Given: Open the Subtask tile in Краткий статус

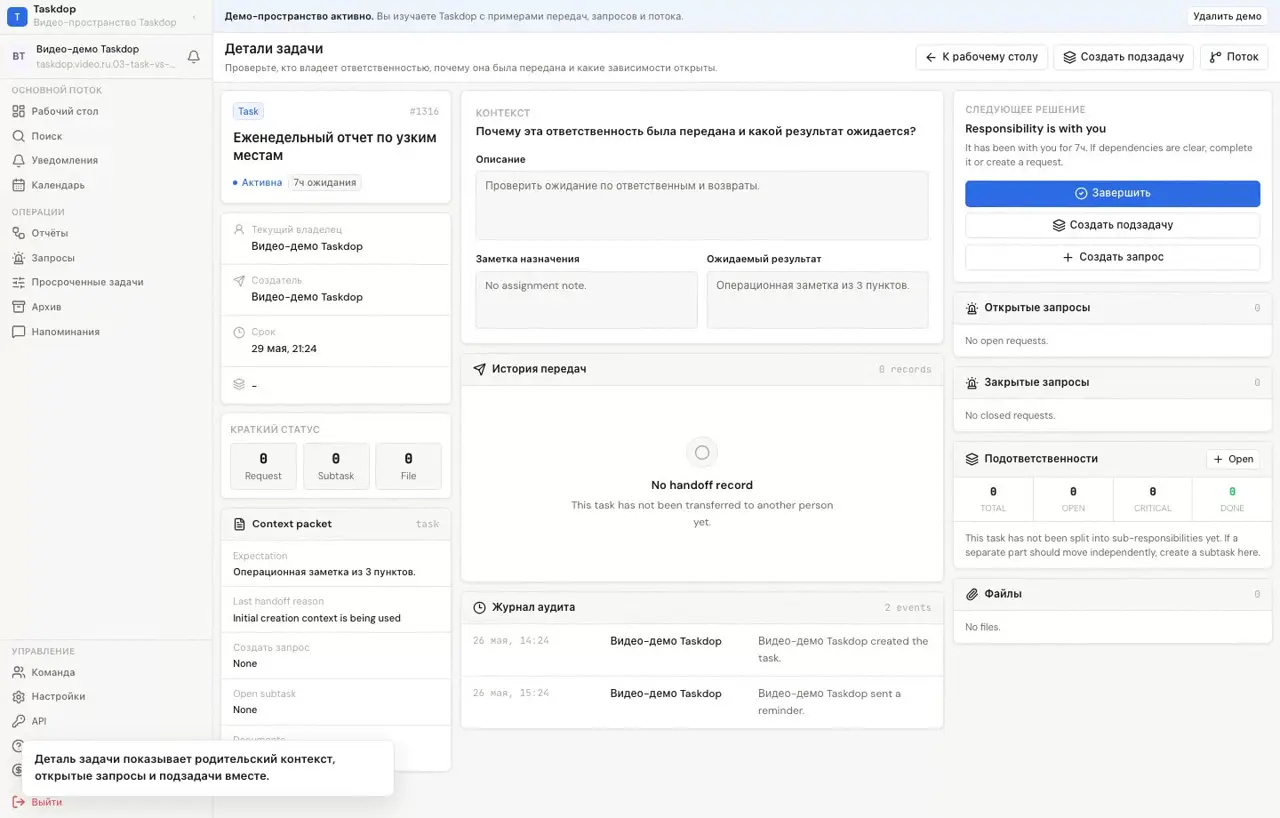Looking at the screenshot, I should tap(336, 466).
